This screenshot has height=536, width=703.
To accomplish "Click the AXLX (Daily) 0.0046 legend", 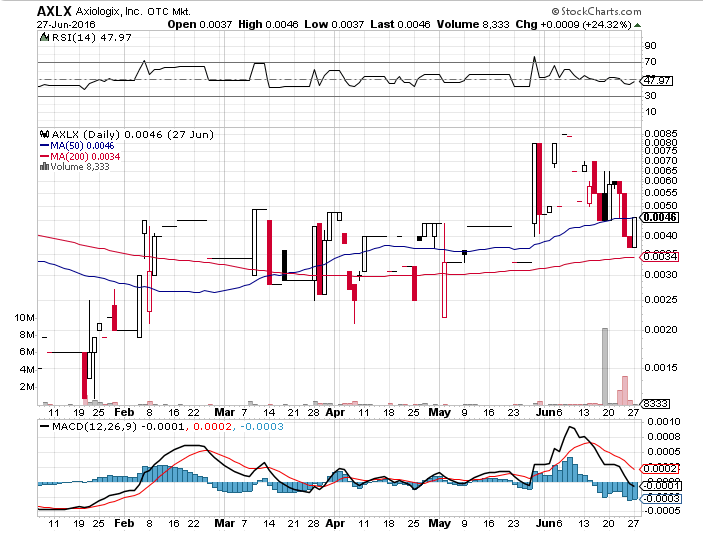I will pyautogui.click(x=133, y=134).
